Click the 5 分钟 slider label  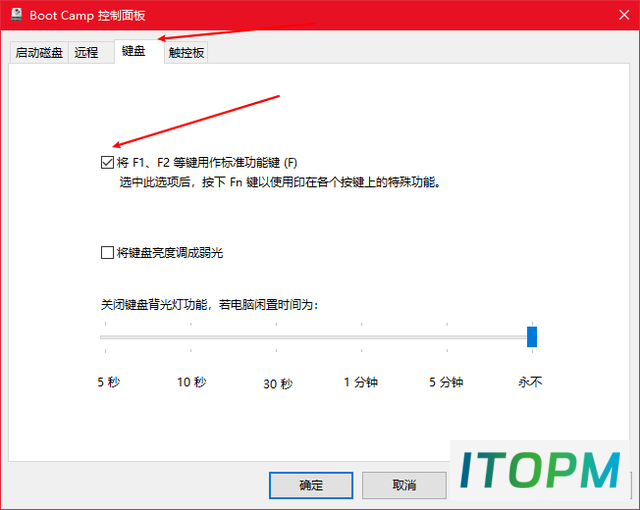pyautogui.click(x=446, y=382)
